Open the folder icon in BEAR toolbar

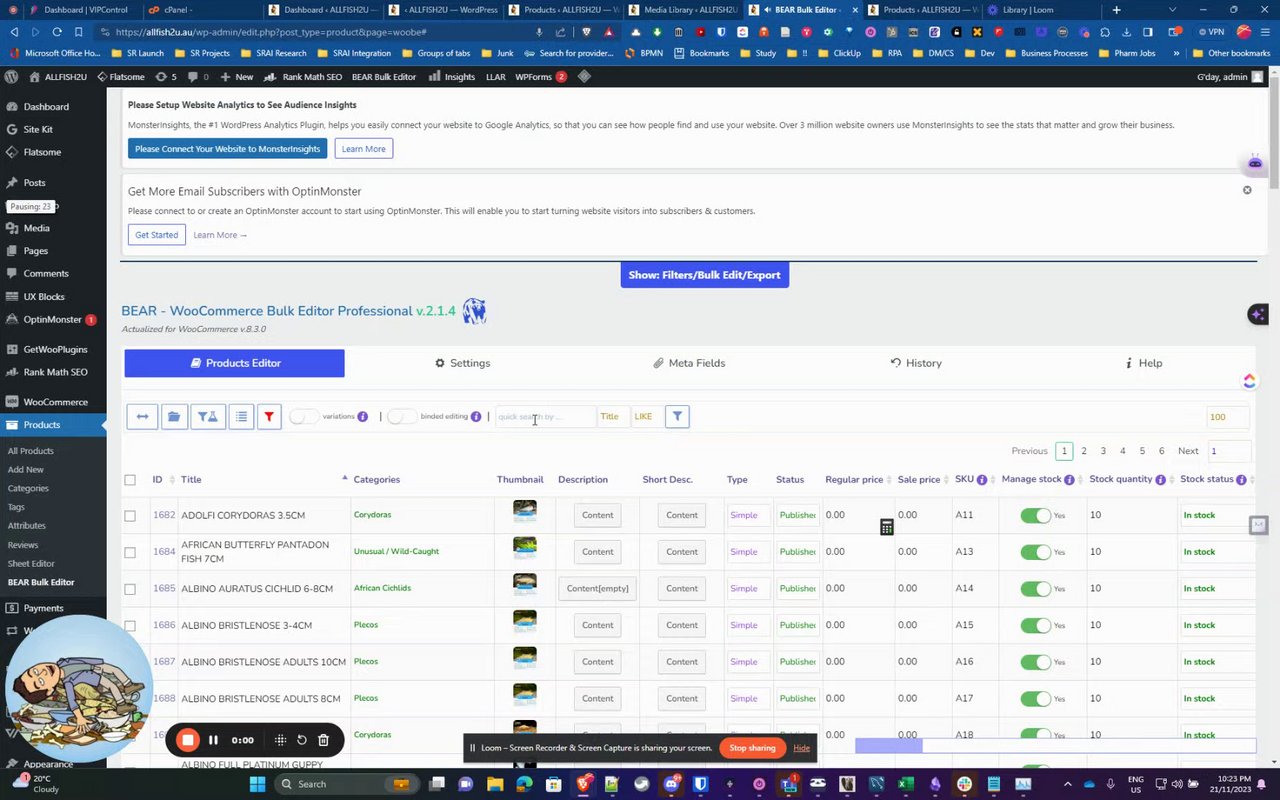(174, 417)
